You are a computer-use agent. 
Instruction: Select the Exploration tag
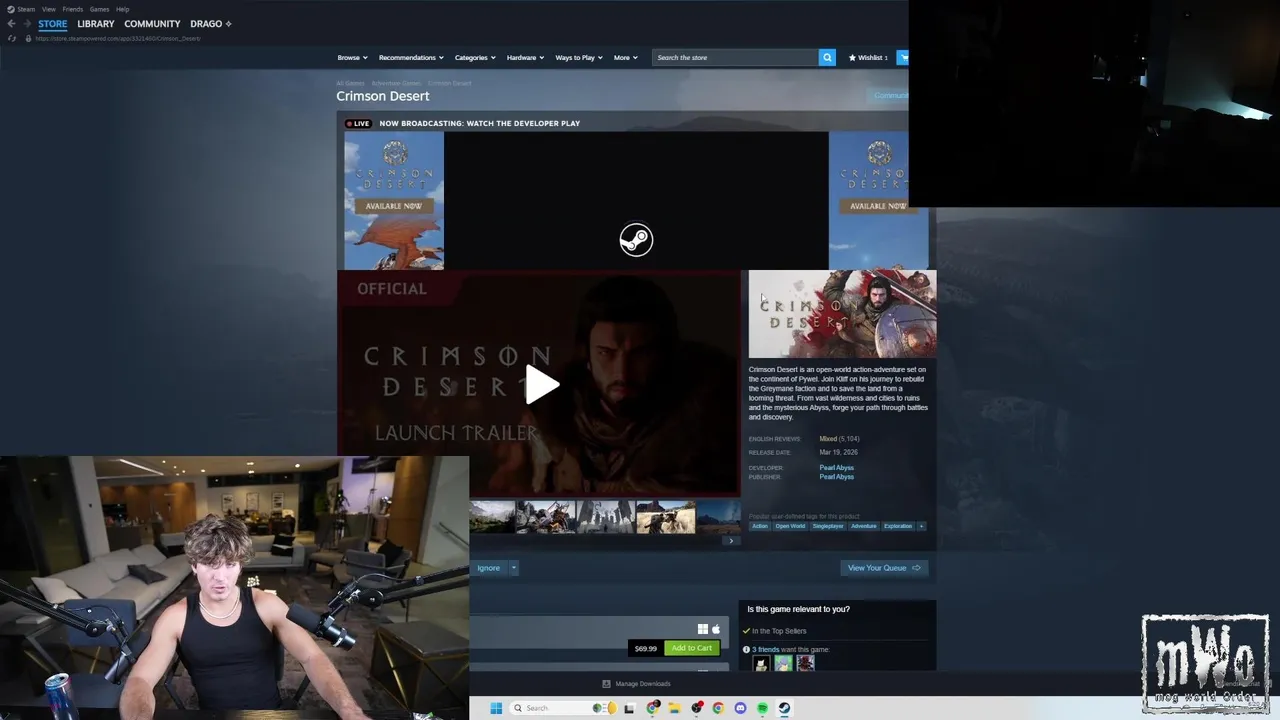click(x=898, y=526)
